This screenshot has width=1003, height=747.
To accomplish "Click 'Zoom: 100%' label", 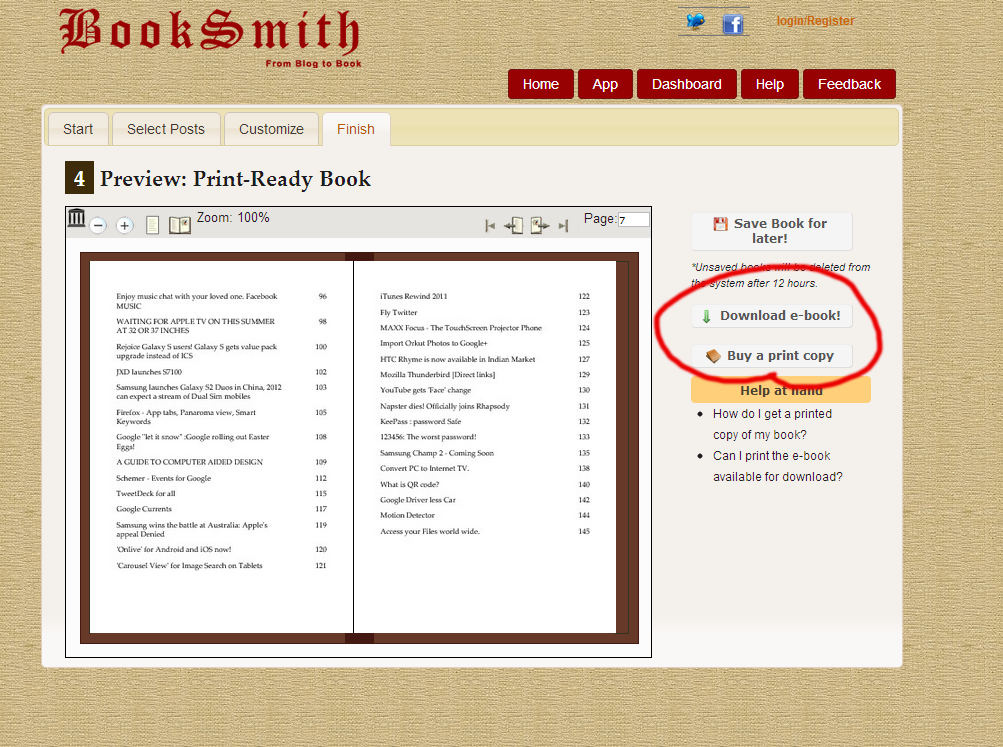I will pyautogui.click(x=233, y=217).
